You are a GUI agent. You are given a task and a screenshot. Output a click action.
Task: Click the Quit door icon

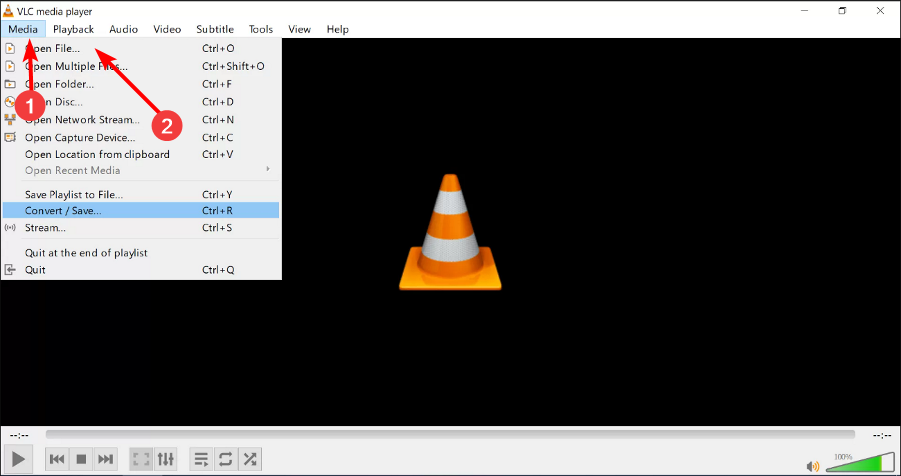(x=10, y=270)
